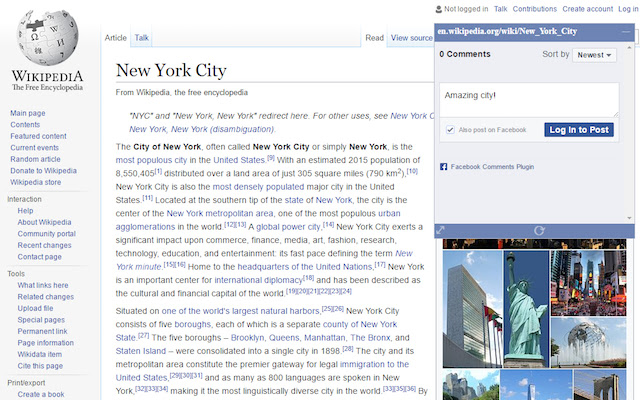Click the en.wikipedia.org/wiki/New_York_City panel title

click(507, 31)
